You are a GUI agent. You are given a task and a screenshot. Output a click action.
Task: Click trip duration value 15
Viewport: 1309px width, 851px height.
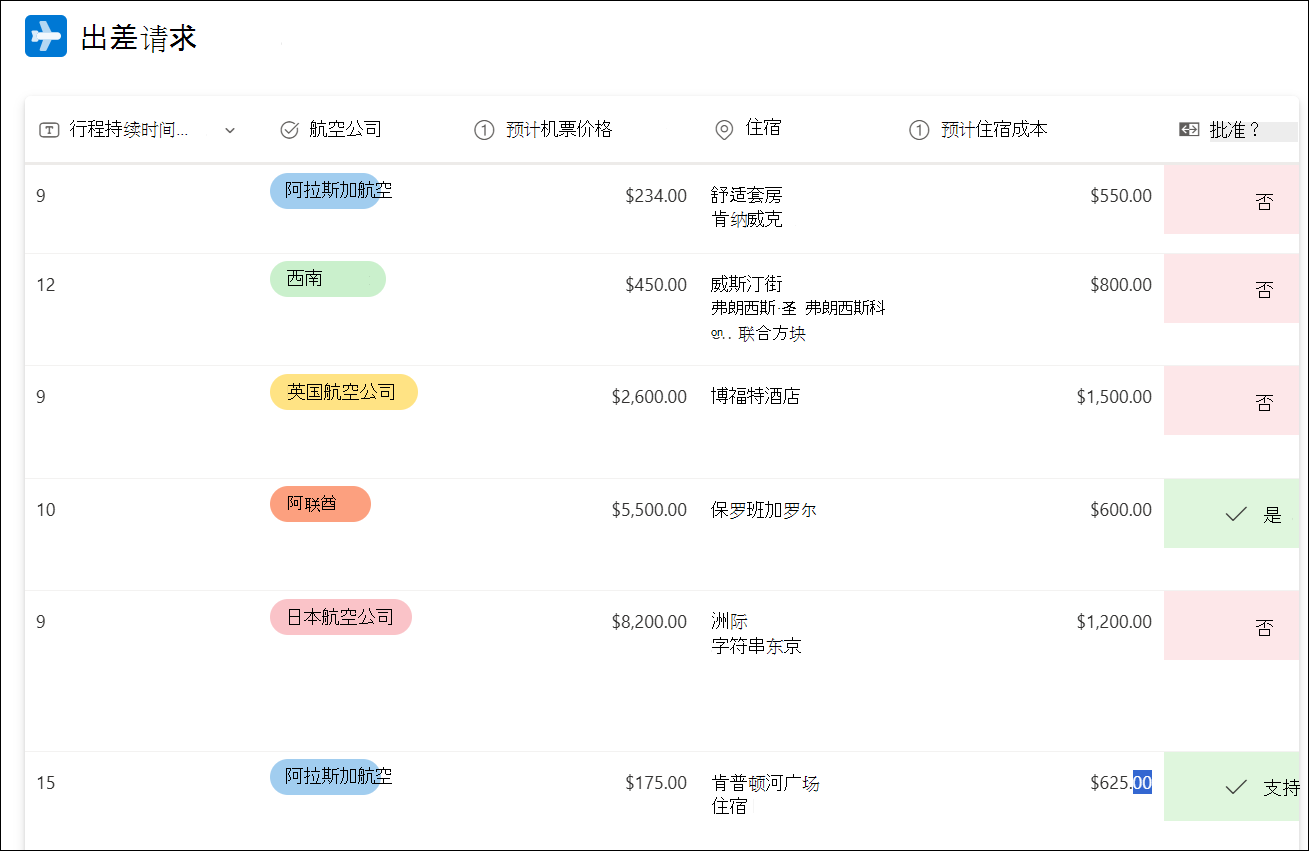coord(46,783)
